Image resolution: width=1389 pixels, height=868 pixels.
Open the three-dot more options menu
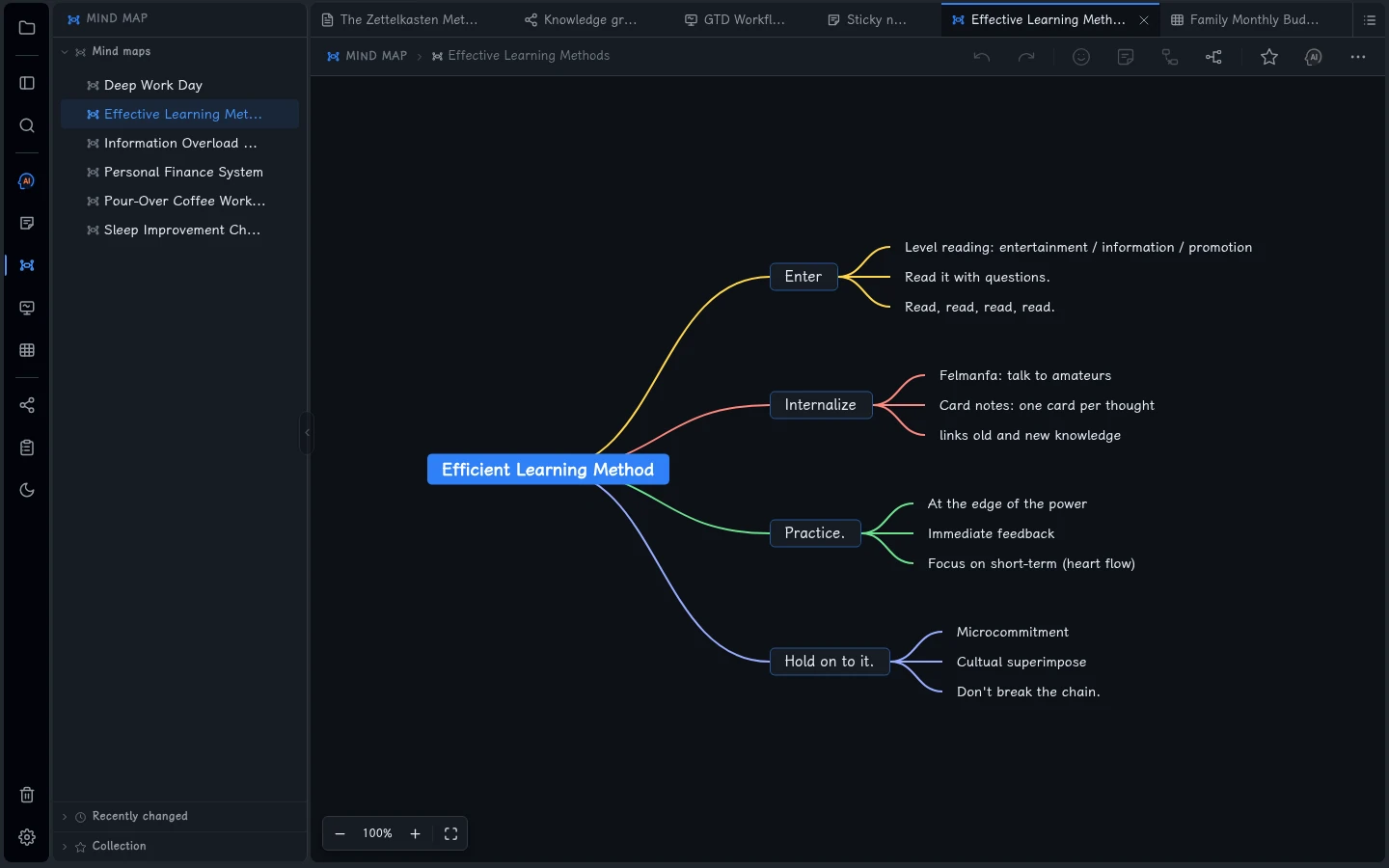tap(1358, 57)
